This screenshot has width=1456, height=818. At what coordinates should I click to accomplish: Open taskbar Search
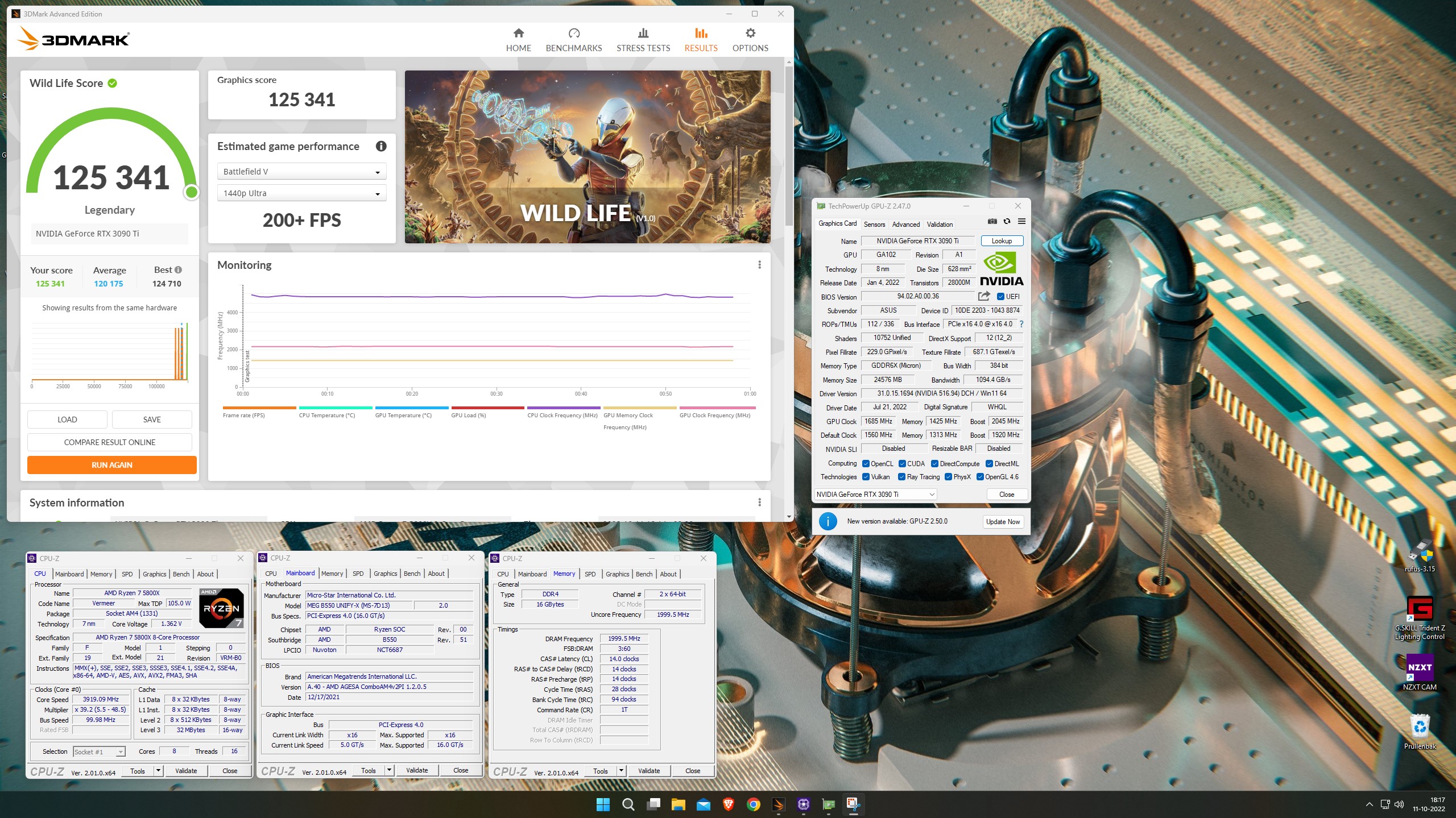pos(628,804)
